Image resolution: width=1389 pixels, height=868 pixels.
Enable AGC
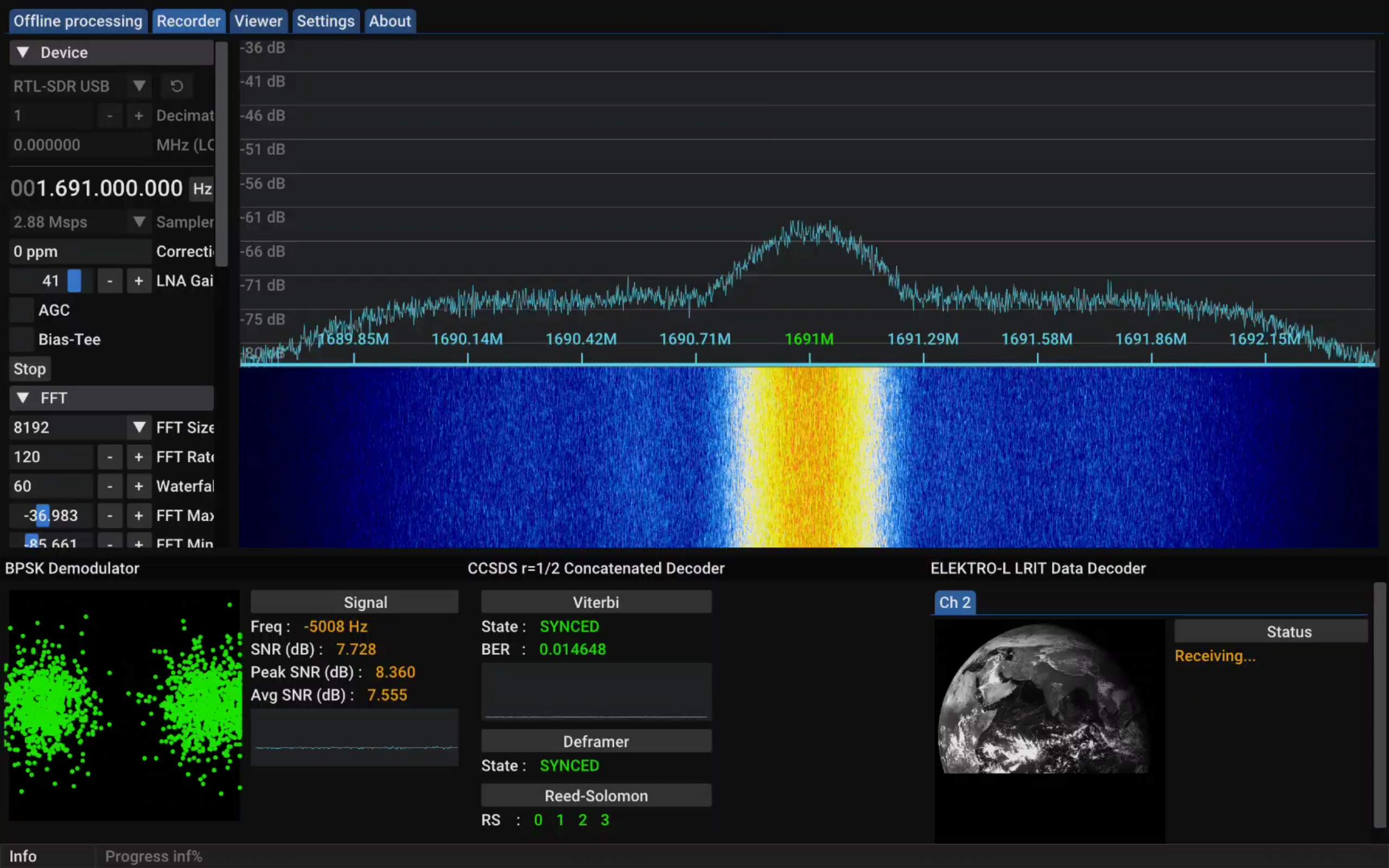click(x=21, y=309)
